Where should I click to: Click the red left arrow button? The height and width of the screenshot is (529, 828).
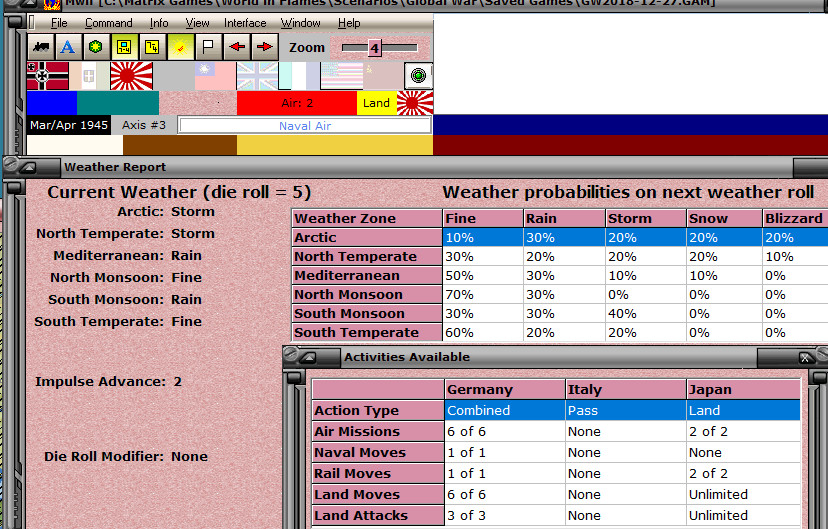237,48
